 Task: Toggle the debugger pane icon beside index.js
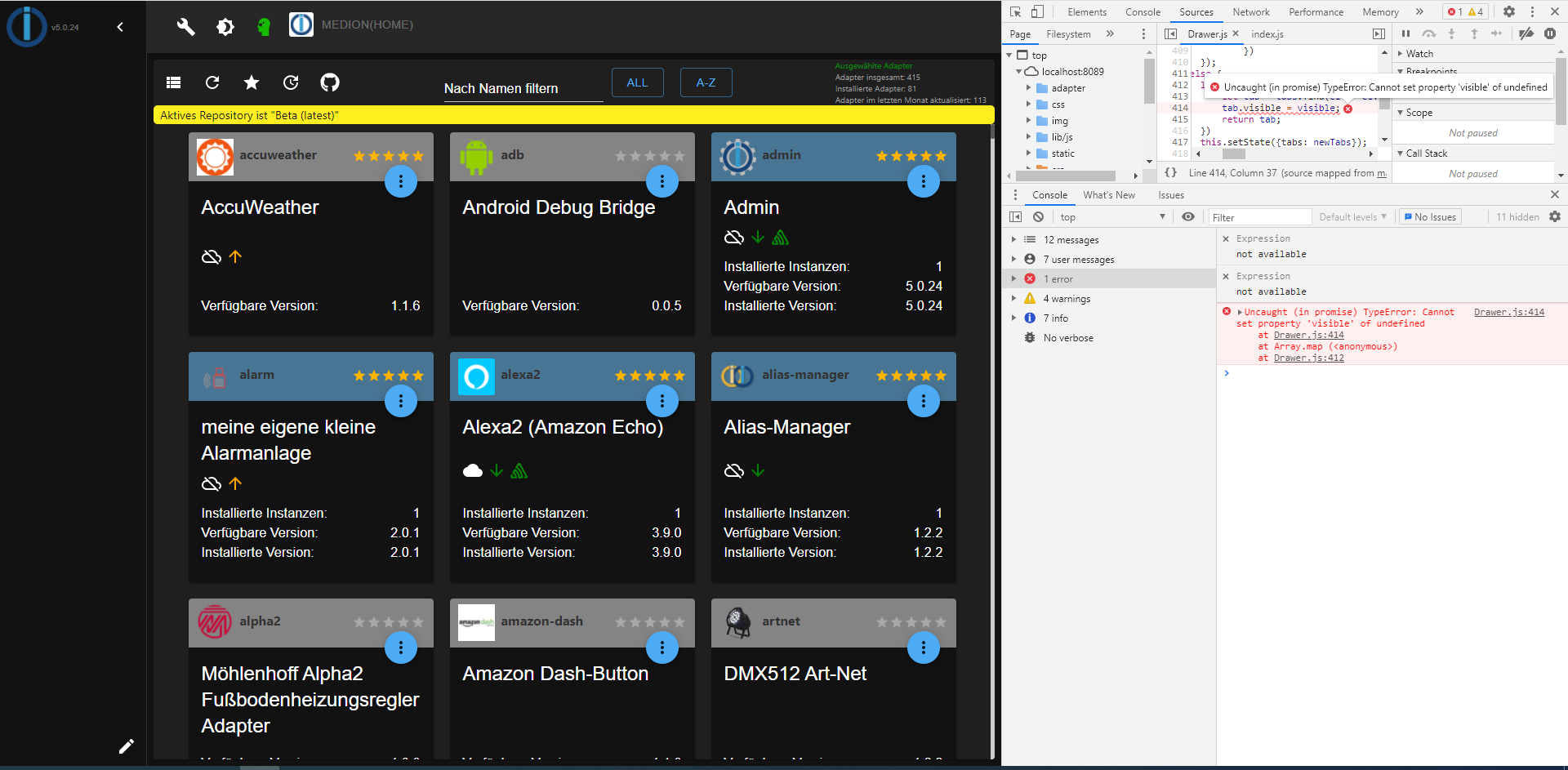[1379, 33]
